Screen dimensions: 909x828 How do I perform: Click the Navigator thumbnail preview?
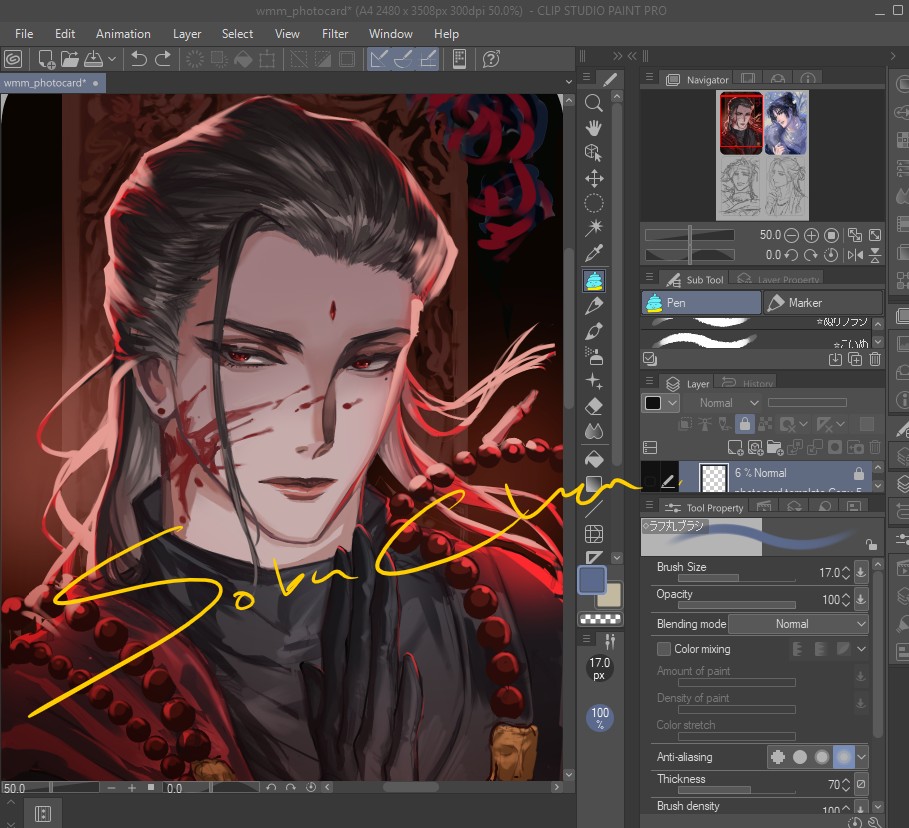click(762, 155)
